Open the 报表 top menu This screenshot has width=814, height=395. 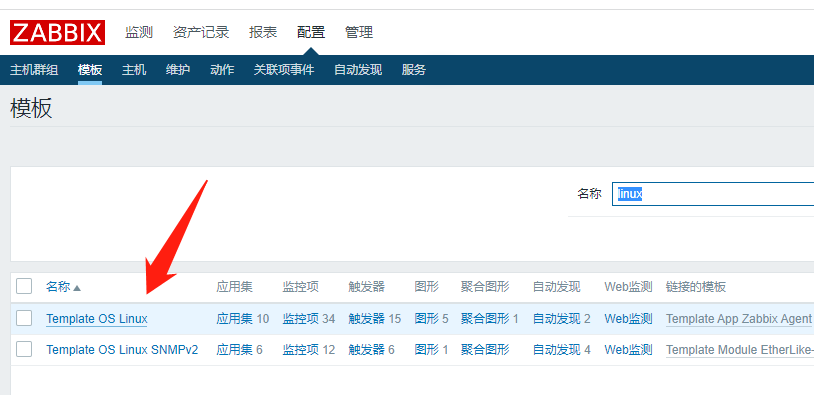263,32
